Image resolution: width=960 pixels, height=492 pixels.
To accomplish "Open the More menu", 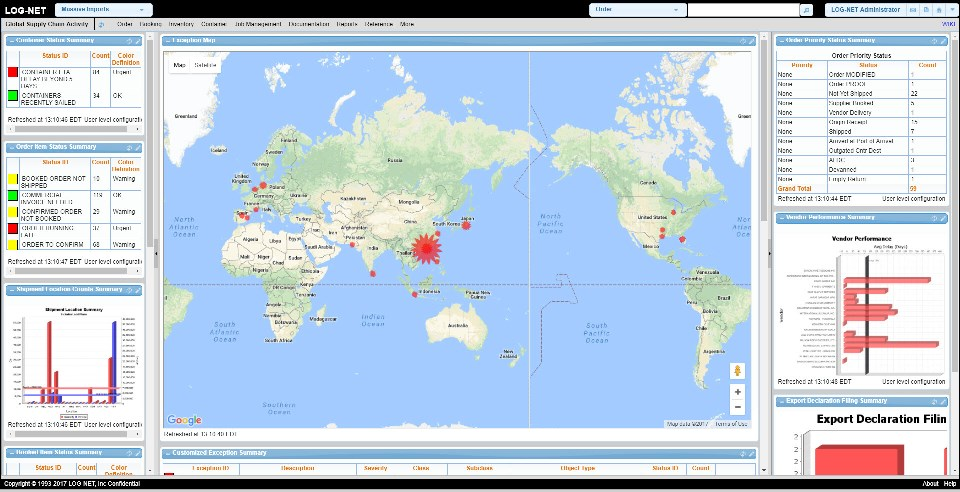I will pos(407,24).
